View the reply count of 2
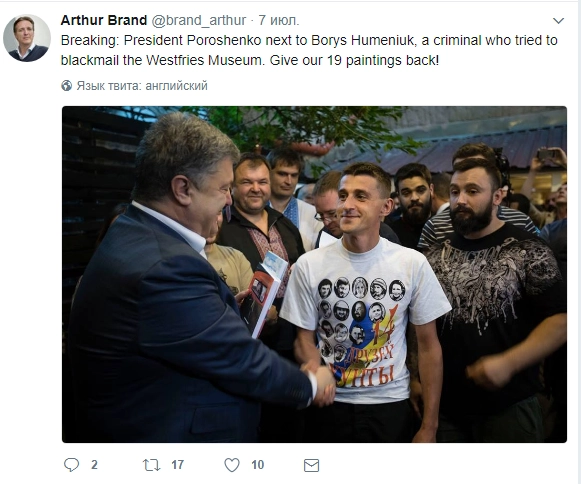This screenshot has height=484, width=581. [x=94, y=465]
